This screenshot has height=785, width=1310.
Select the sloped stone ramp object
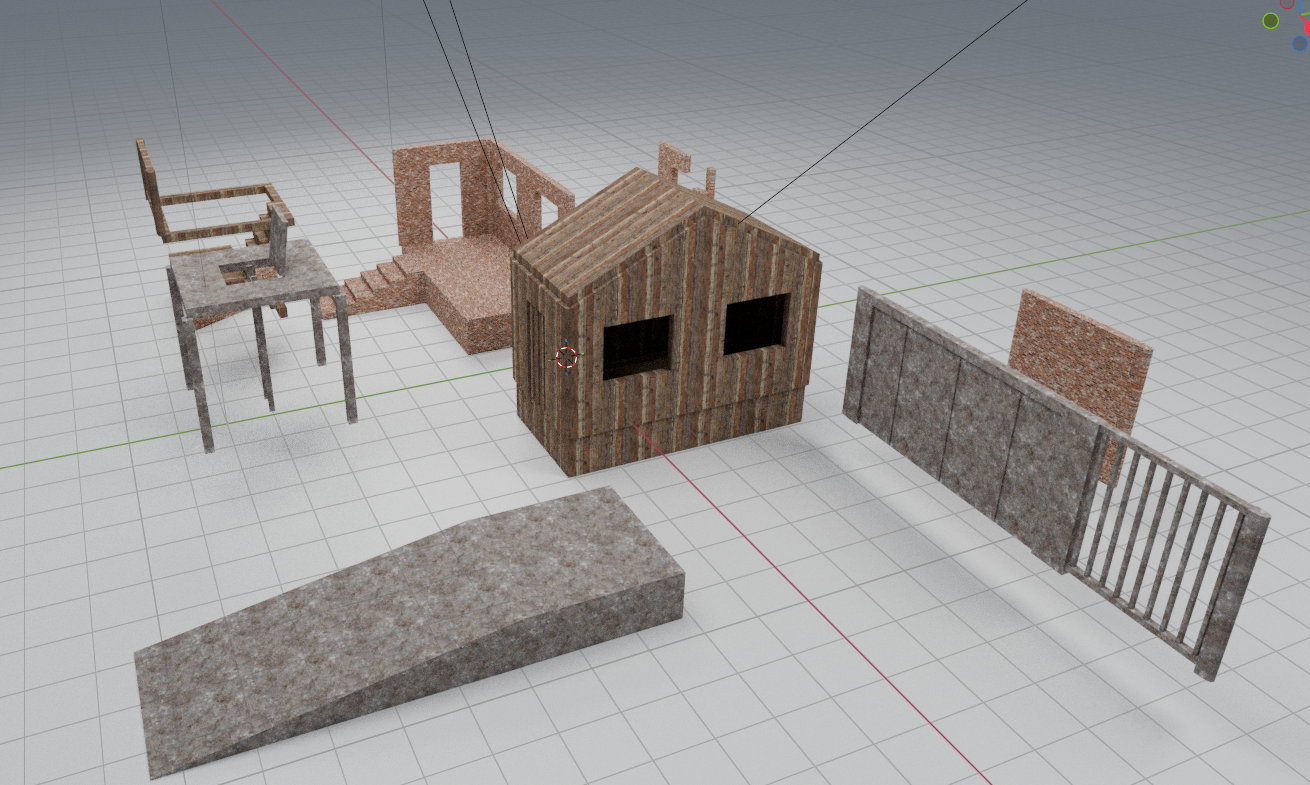pos(410,630)
